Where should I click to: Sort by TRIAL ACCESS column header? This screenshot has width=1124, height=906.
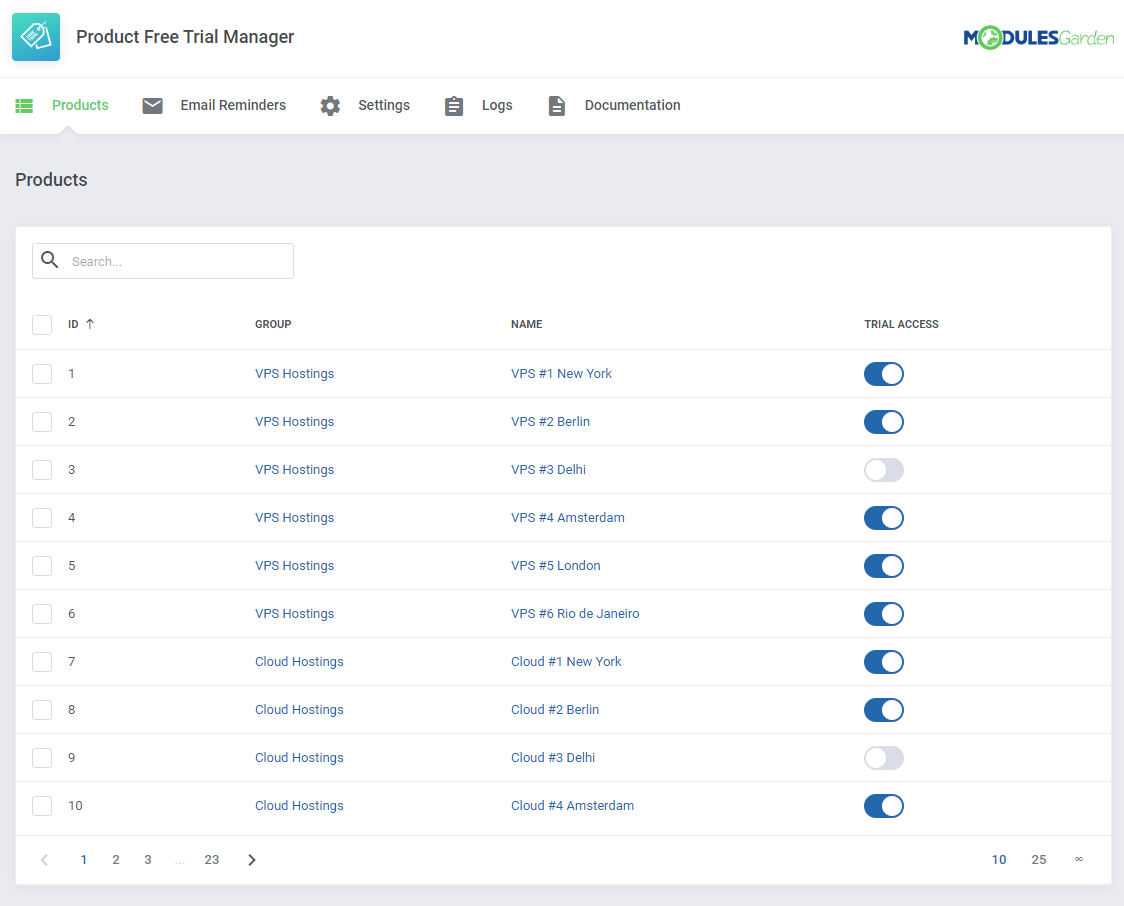click(x=901, y=324)
